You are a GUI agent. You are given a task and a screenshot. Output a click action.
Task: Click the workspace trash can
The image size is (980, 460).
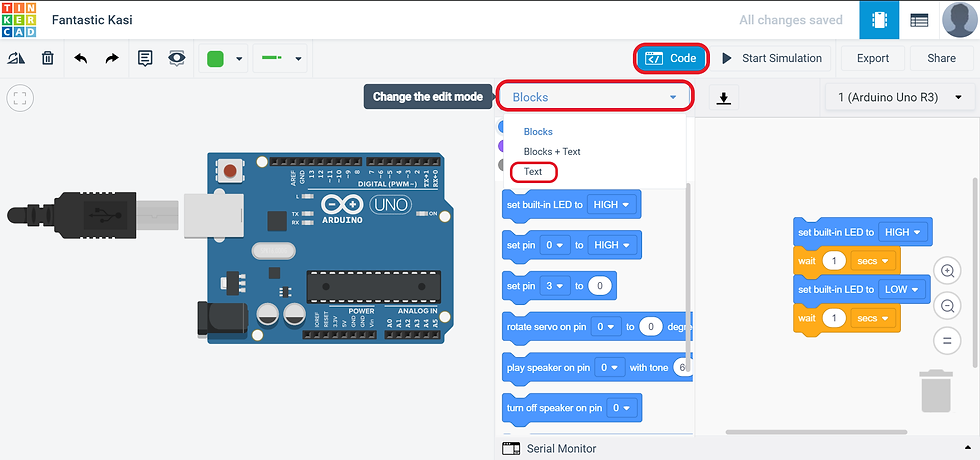(936, 391)
